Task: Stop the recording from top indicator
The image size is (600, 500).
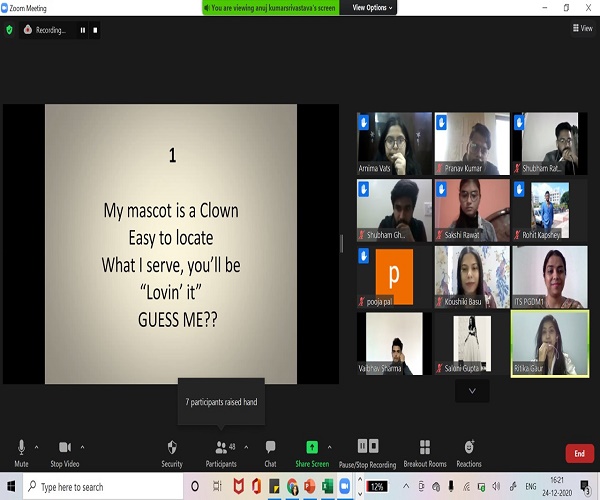Action: tap(95, 30)
